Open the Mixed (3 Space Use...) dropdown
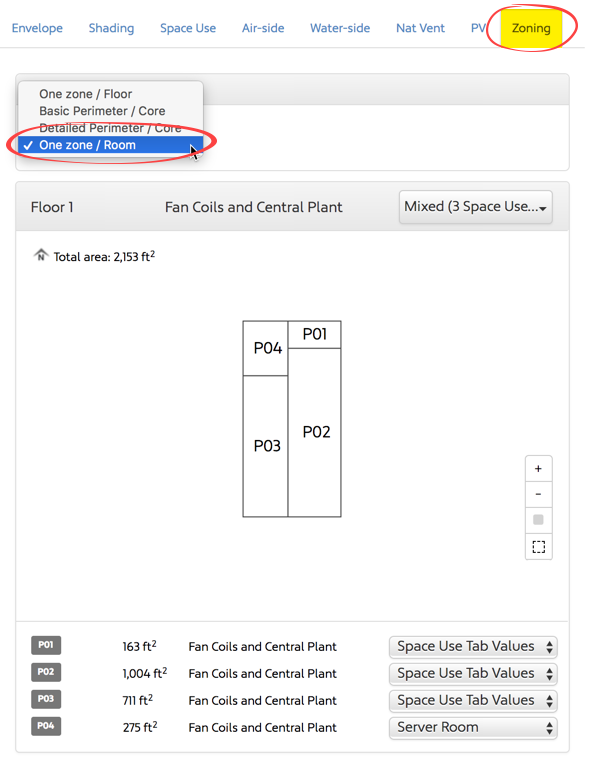 [476, 207]
